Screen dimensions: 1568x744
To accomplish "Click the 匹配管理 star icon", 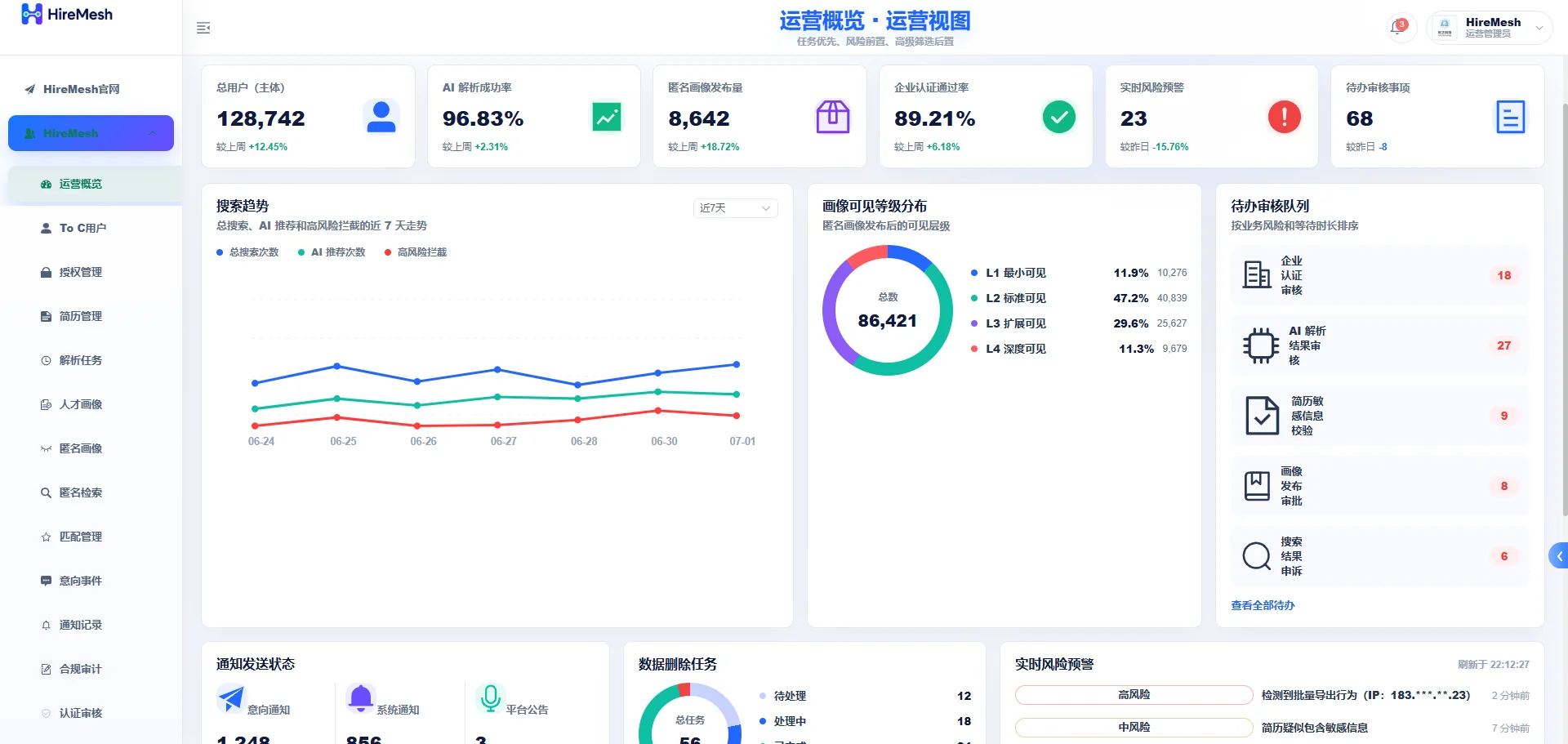I will pyautogui.click(x=46, y=537).
